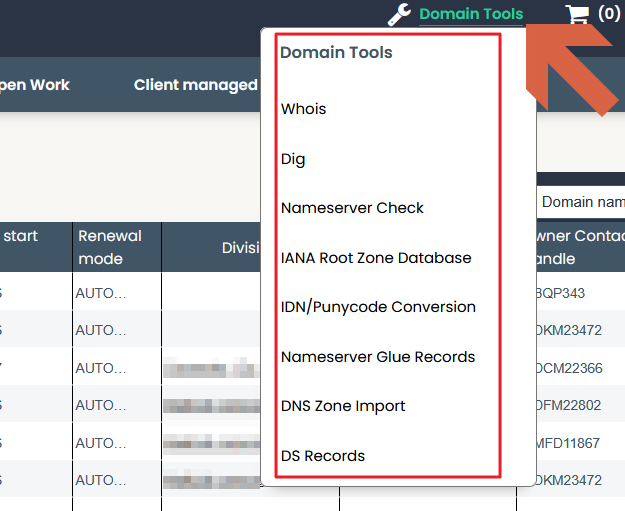Select IDN/Punycode Conversion option

click(x=378, y=307)
